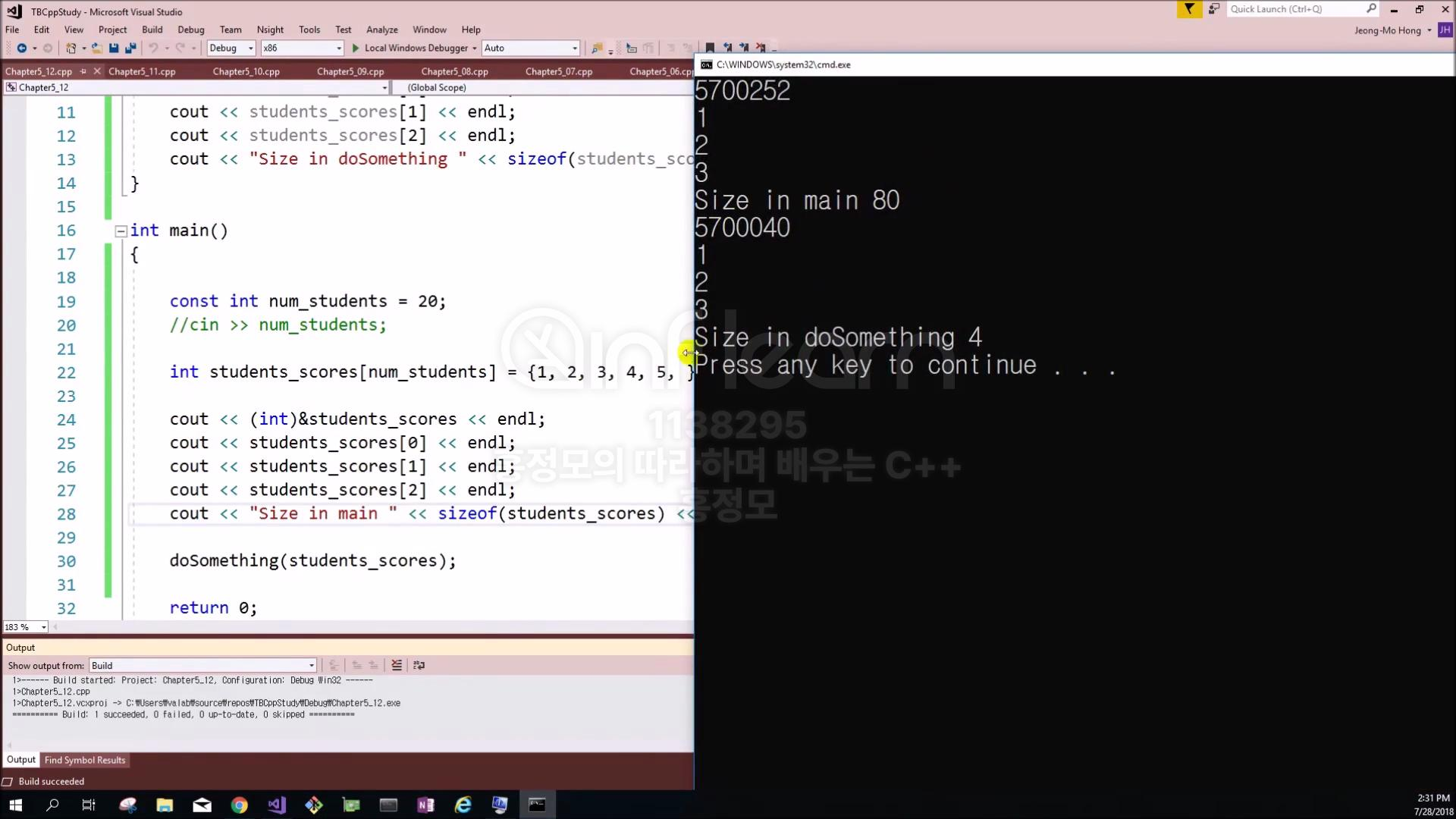Click the notifications flag icon
Screen dimensions: 1456x819
1189,9
